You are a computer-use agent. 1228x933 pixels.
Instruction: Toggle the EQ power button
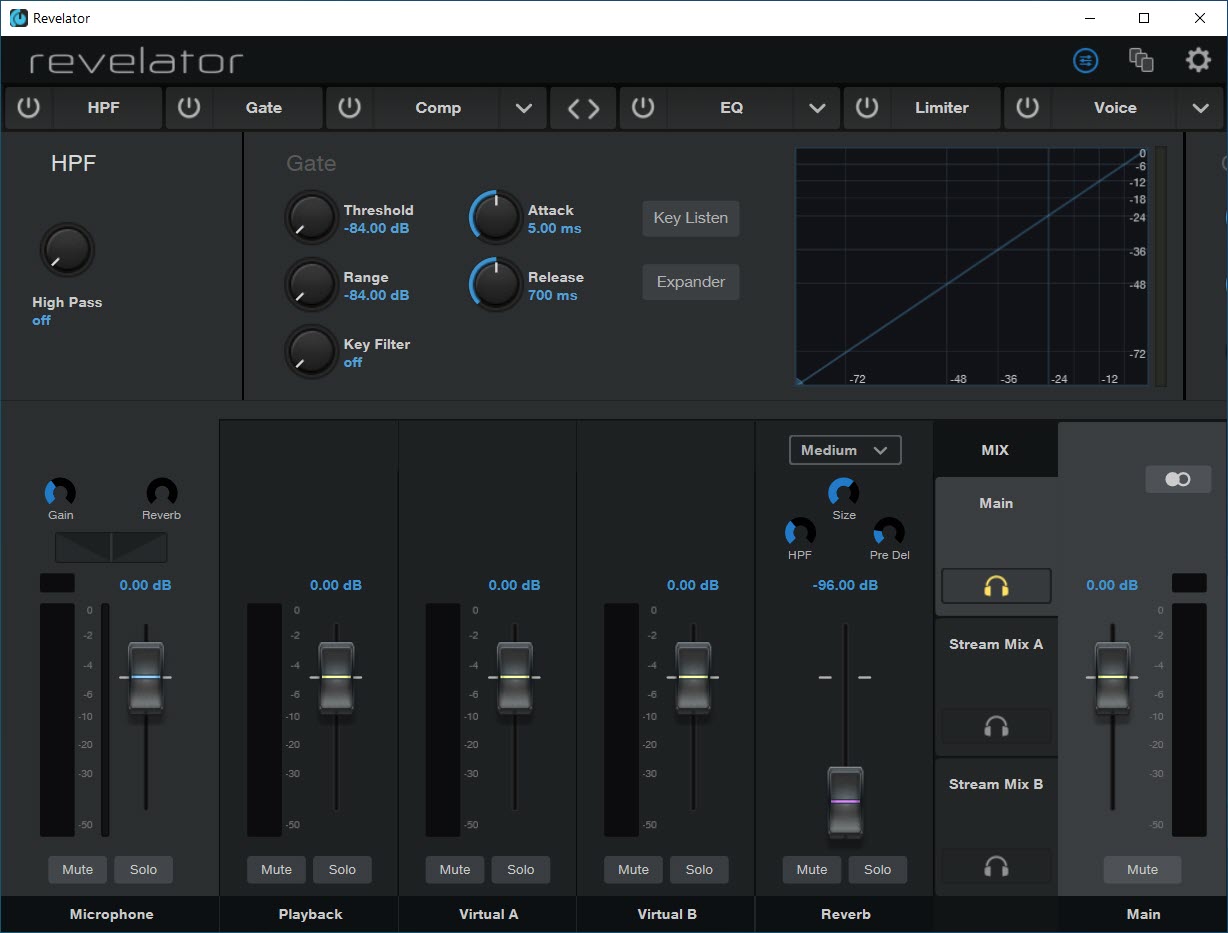click(x=643, y=108)
